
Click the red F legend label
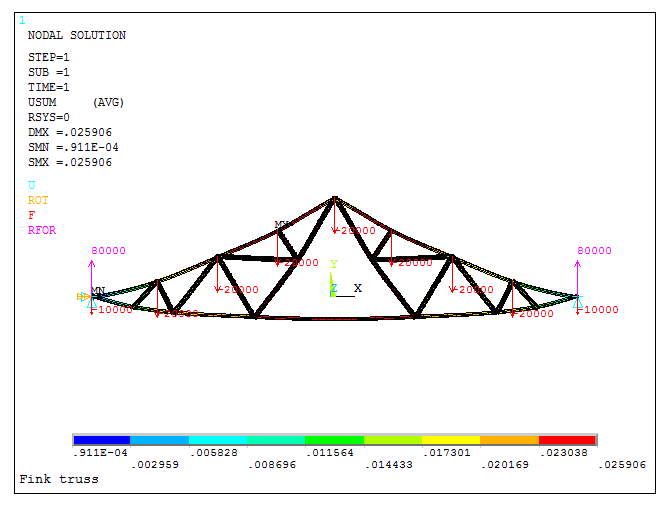(31, 215)
